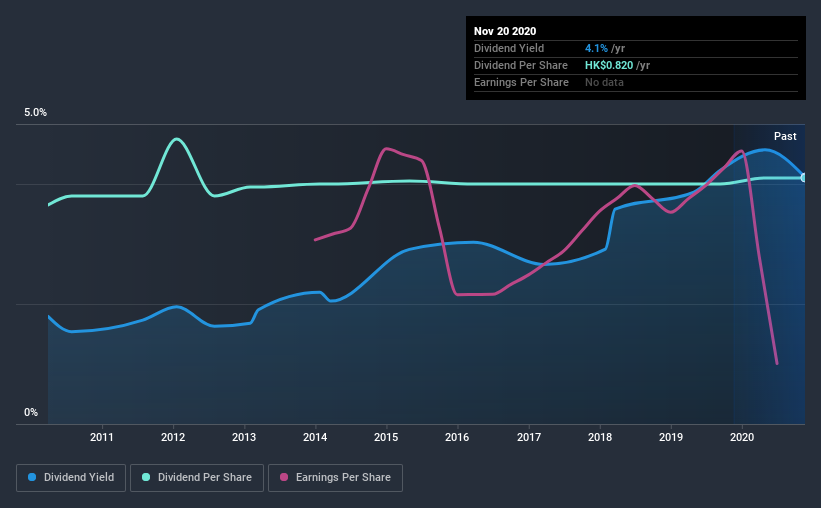
Task: Select the 2014 year tick label
Action: 315,437
